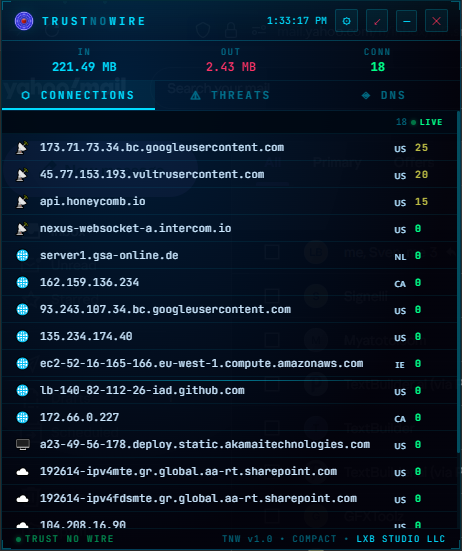Select 93.243.107.34.bc.googleusercontent.com hostname
This screenshot has height=551, width=462.
tap(165, 310)
